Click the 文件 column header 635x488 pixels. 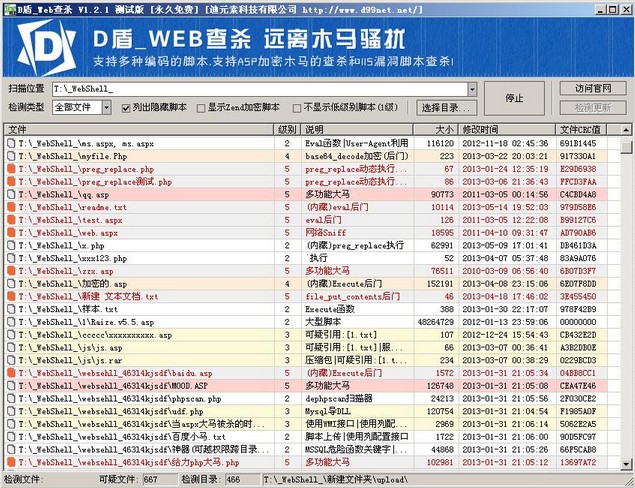point(138,130)
